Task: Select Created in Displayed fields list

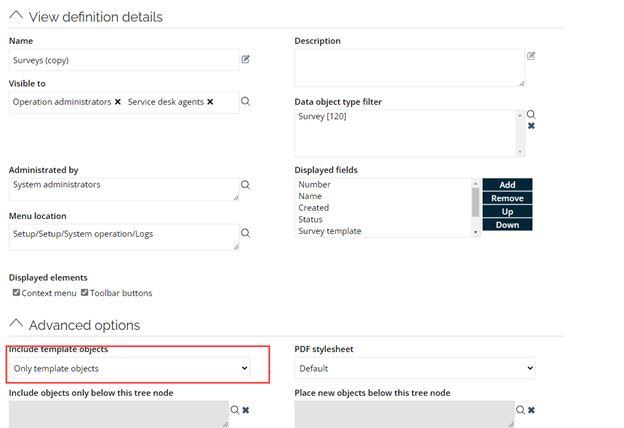Action: [x=314, y=207]
